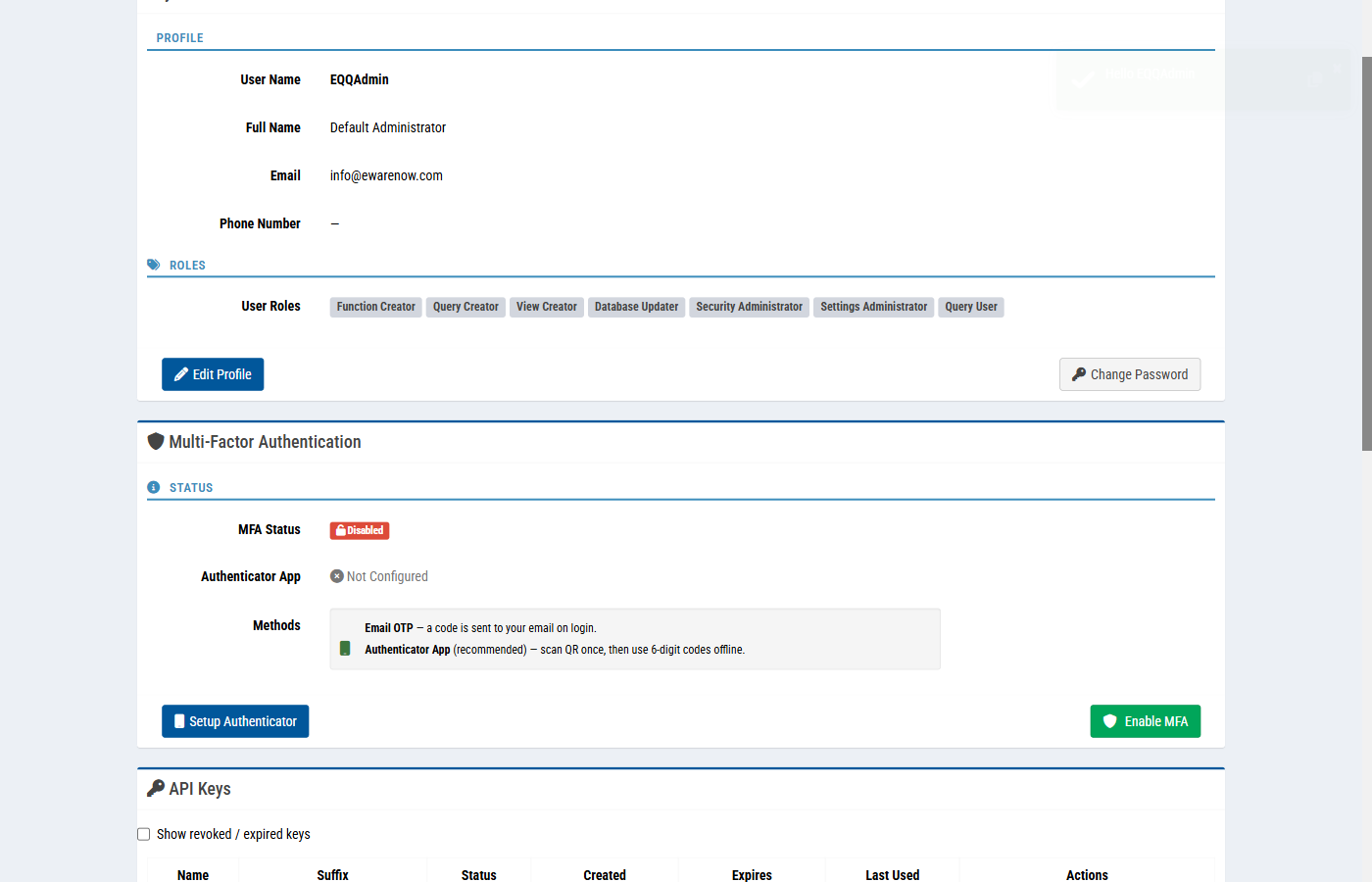The width and height of the screenshot is (1372, 882).
Task: Select the Query Creator role badge
Action: 465,307
